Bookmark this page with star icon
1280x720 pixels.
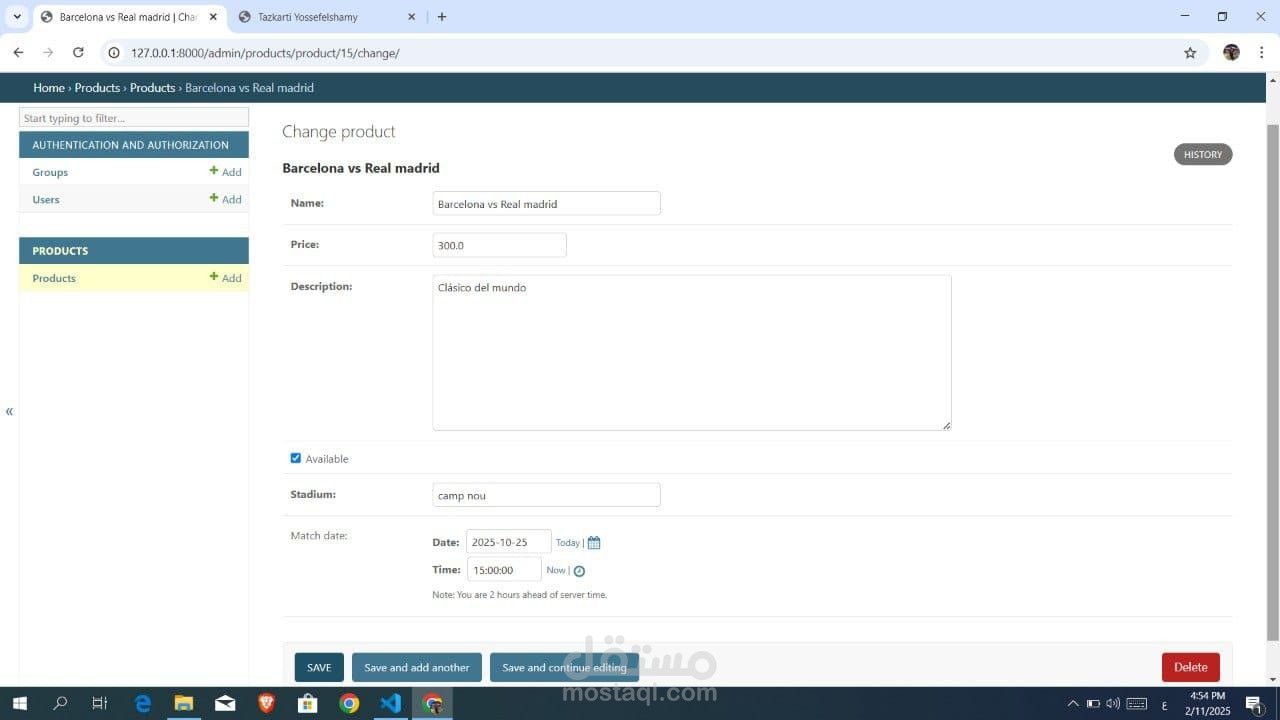pyautogui.click(x=1190, y=53)
